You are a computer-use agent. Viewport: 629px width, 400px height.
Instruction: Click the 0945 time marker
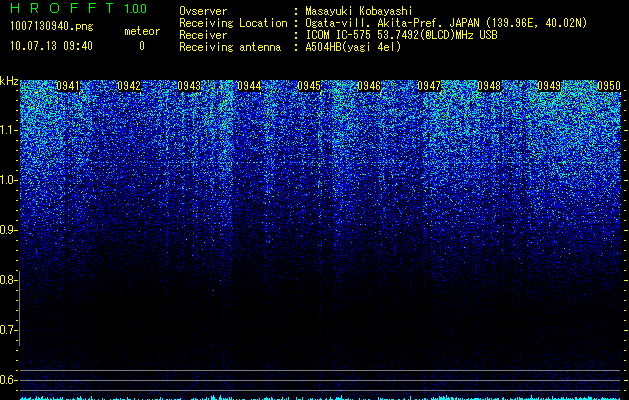(x=309, y=86)
